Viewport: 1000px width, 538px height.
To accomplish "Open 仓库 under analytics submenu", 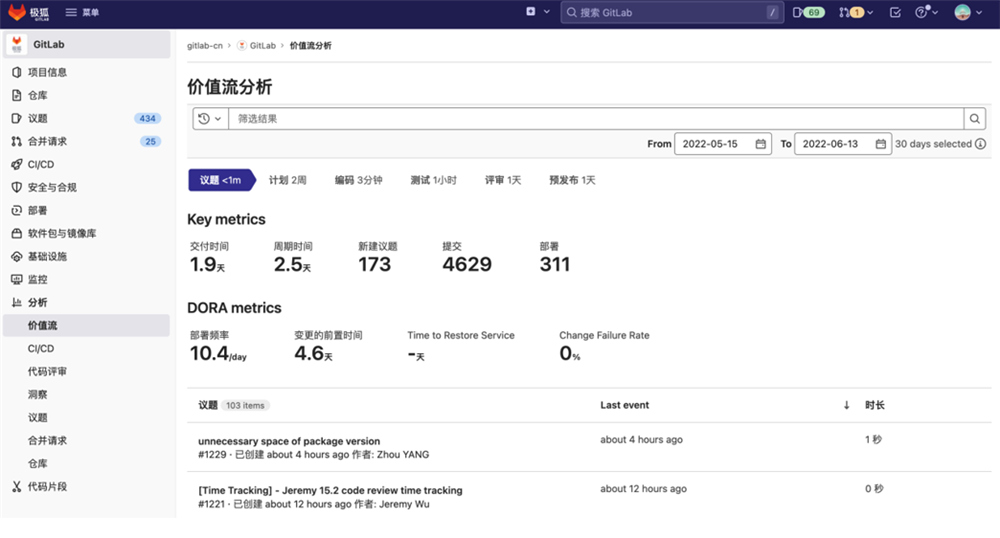I will [x=37, y=463].
